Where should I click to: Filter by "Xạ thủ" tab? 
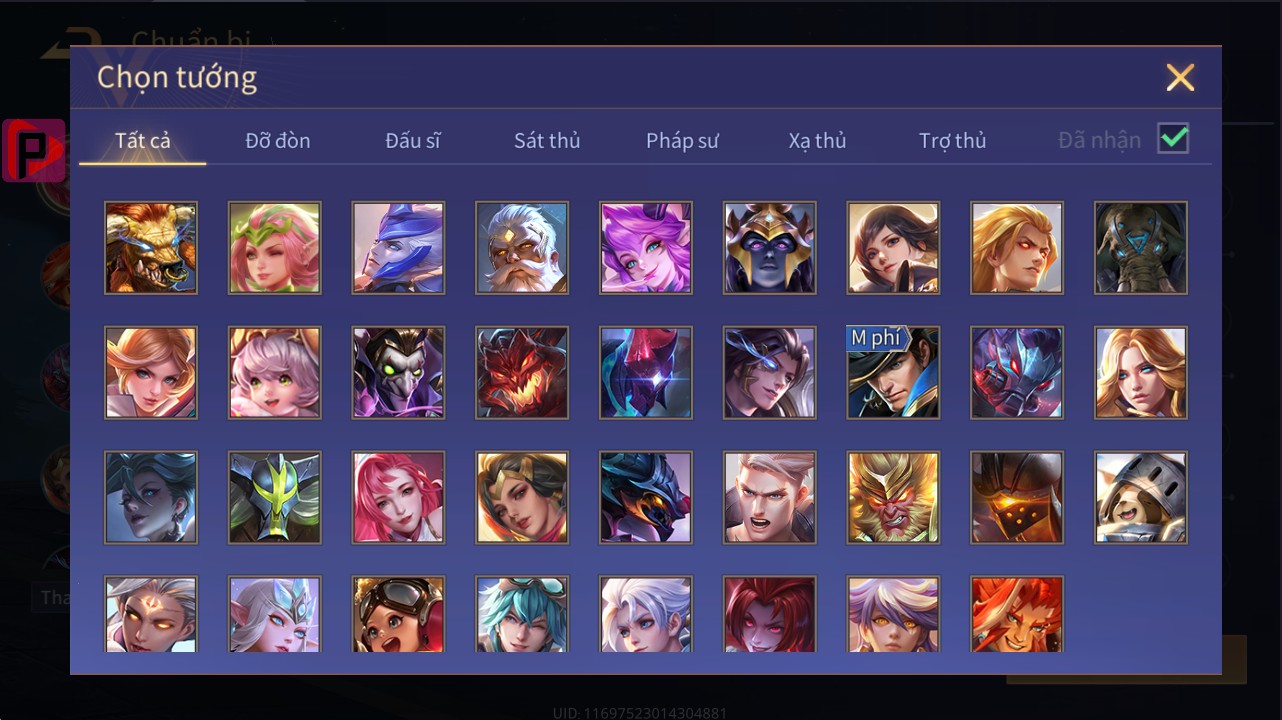click(x=817, y=141)
